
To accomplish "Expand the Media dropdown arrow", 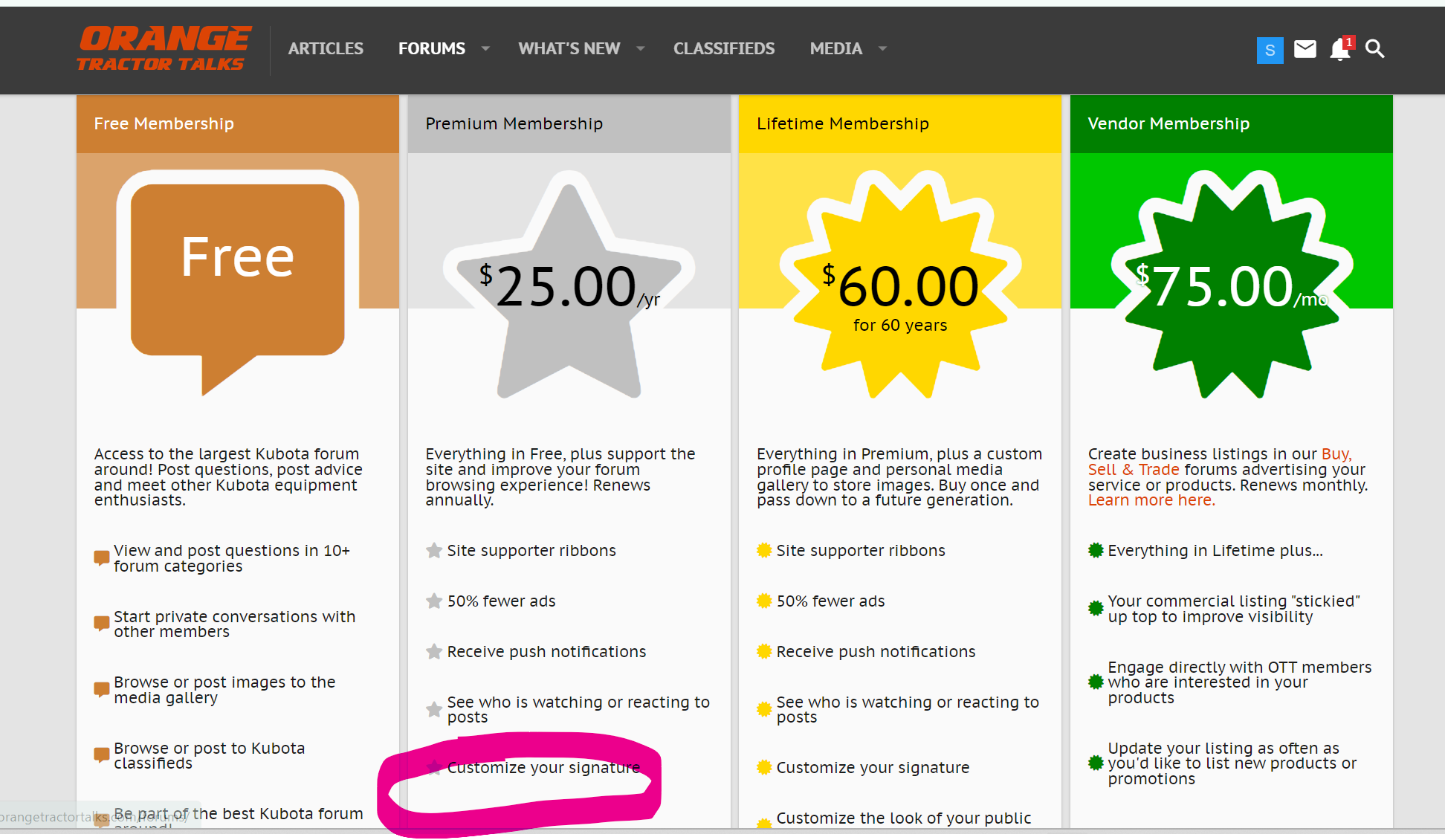I will point(882,49).
